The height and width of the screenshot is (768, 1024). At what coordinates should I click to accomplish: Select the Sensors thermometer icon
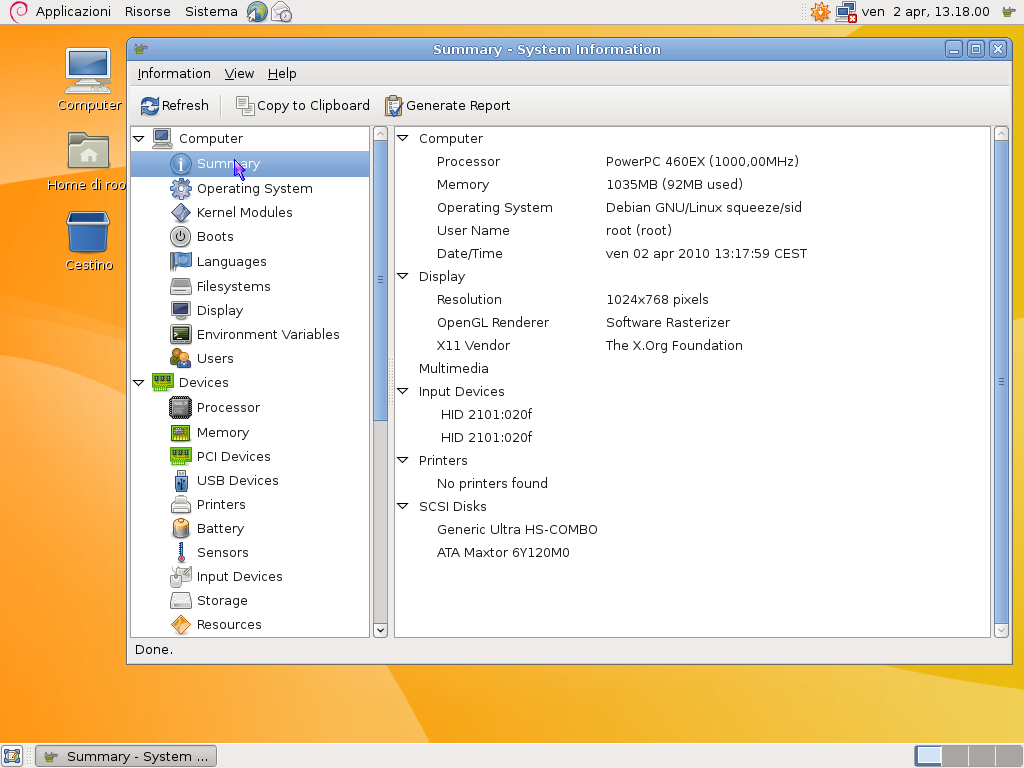[181, 553]
